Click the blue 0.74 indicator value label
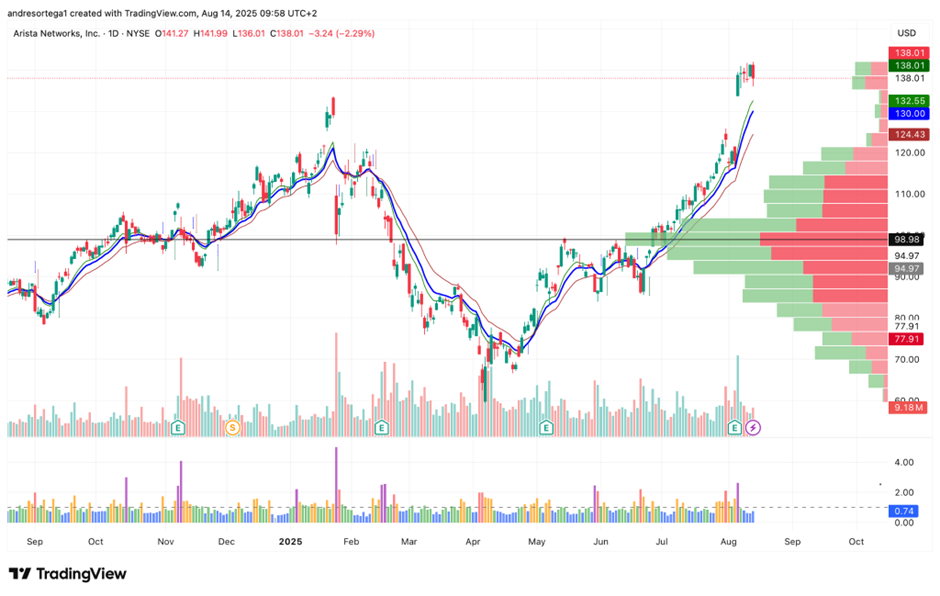Screen dimensions: 940x596 [903, 511]
